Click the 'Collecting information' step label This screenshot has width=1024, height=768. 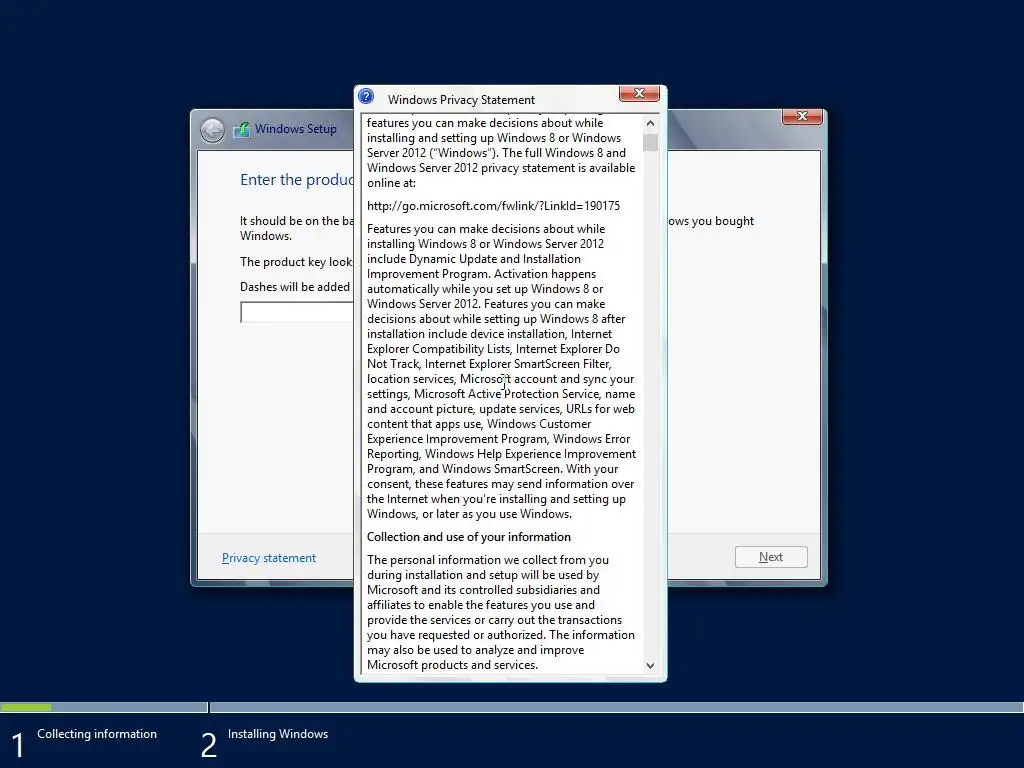[97, 733]
